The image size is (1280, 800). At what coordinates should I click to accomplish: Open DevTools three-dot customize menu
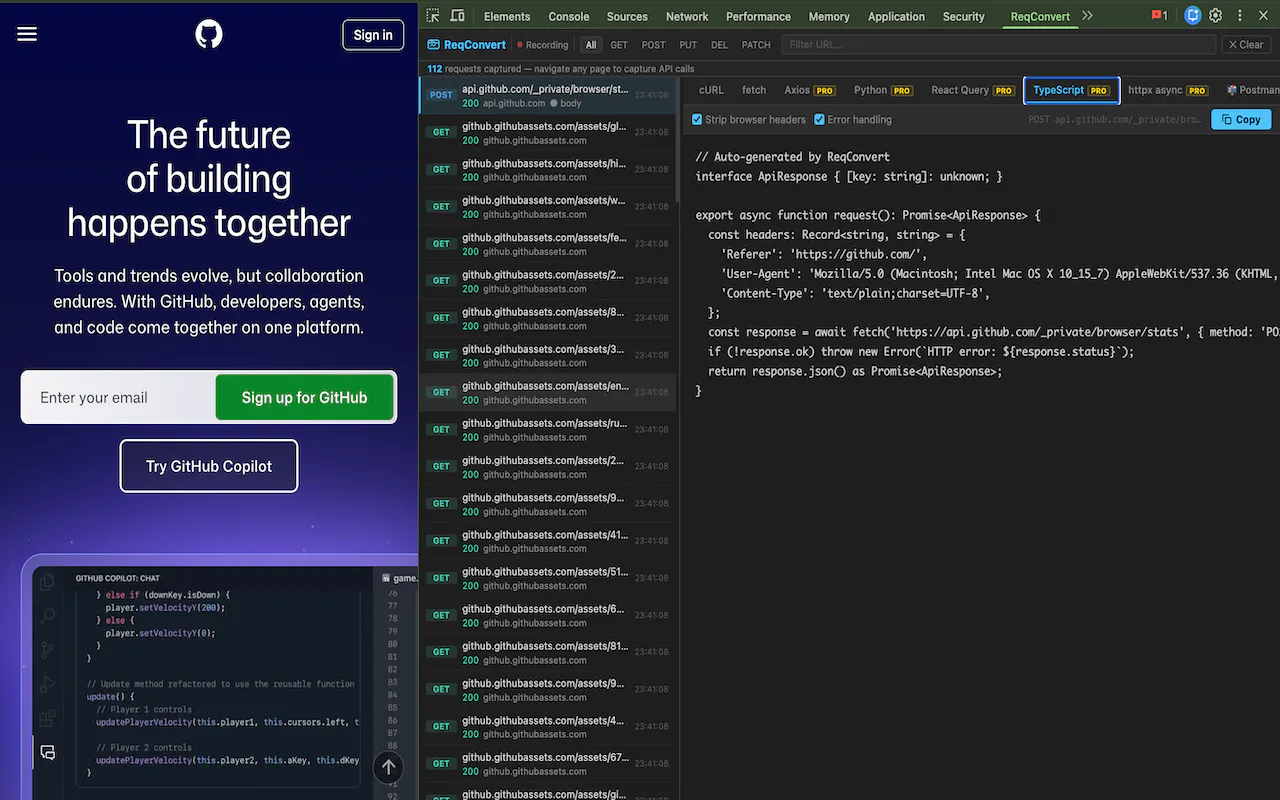point(1241,16)
